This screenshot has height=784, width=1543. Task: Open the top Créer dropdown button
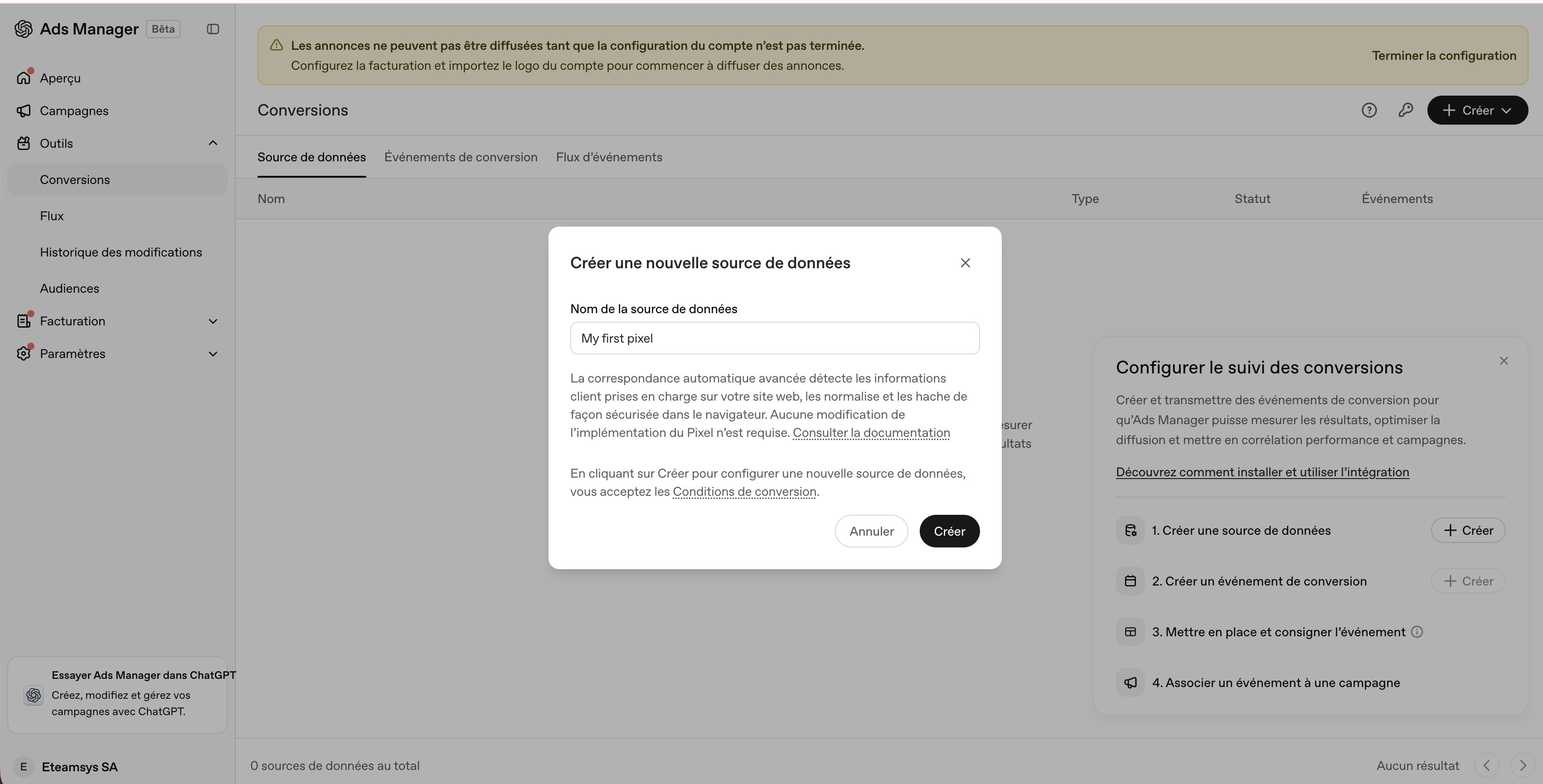pos(1477,110)
